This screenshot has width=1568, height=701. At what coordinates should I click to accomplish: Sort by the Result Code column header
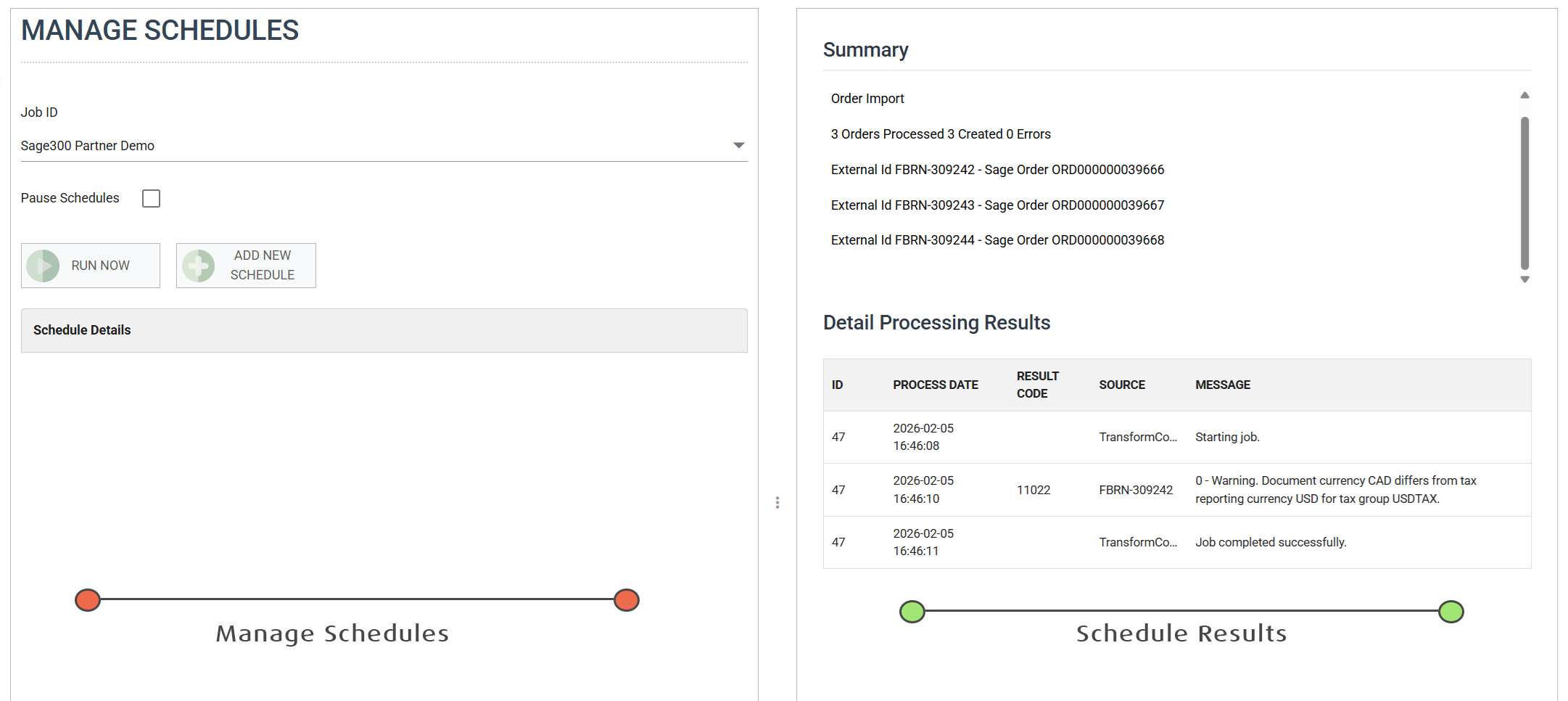[x=1037, y=385]
